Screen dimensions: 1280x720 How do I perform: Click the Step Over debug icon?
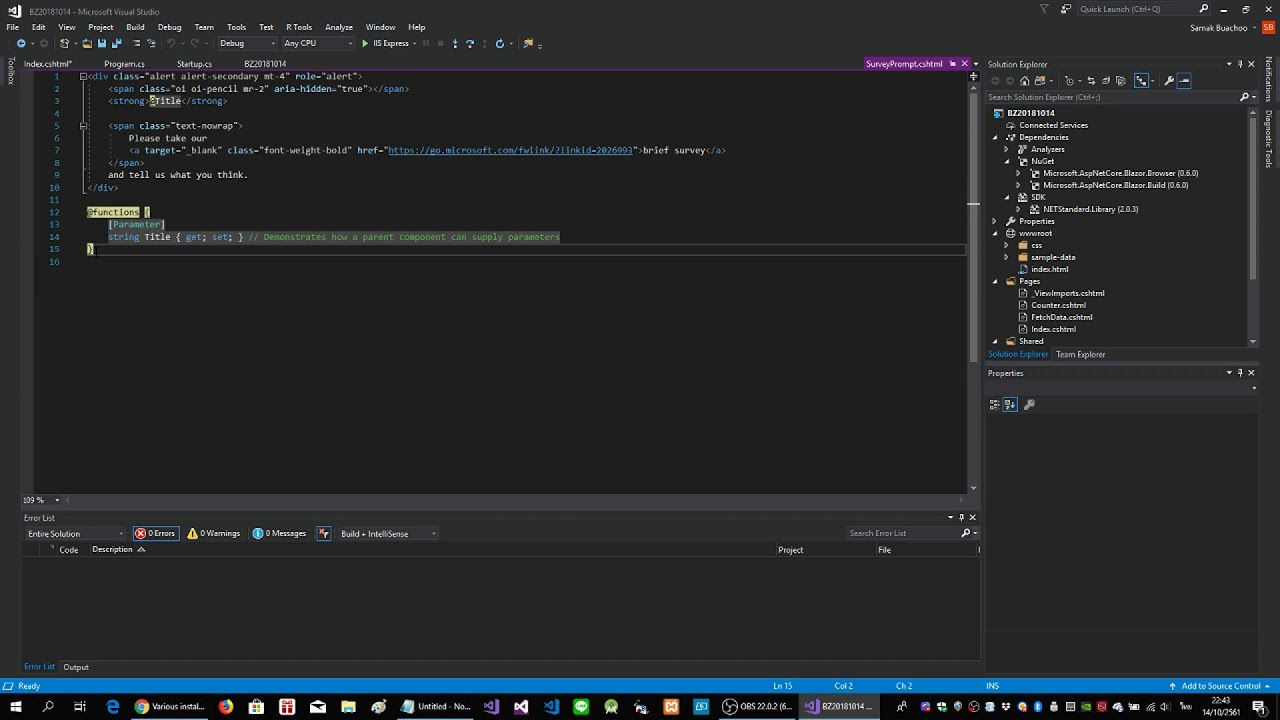coord(470,43)
